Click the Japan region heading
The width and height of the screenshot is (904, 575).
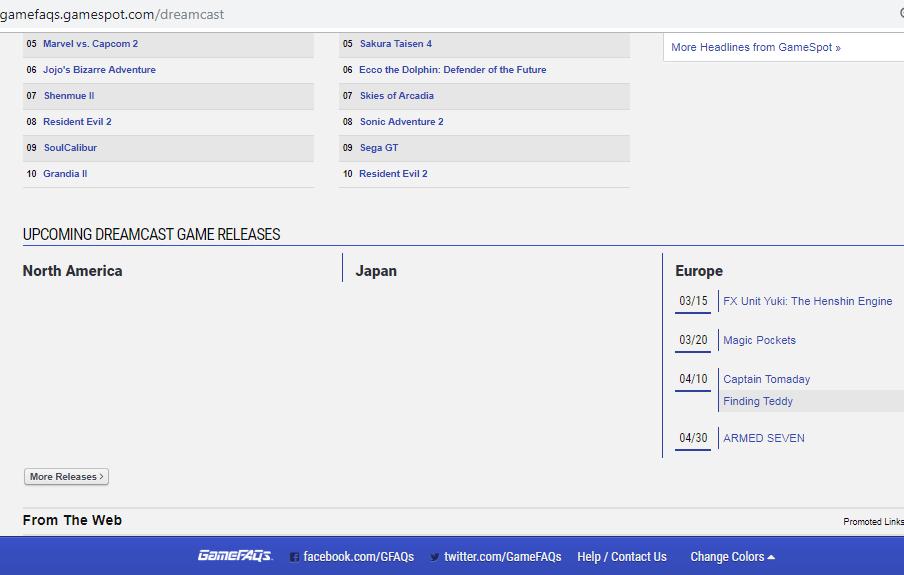(376, 271)
